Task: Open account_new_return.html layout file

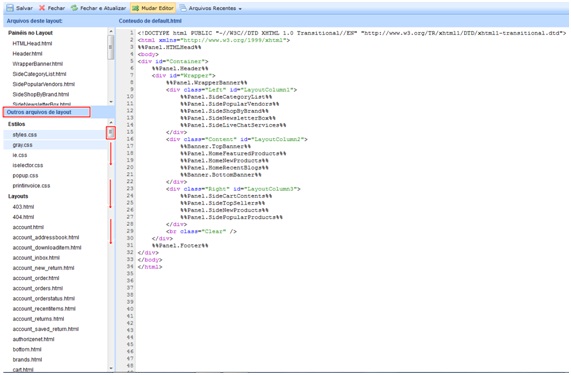Action: coord(43,268)
